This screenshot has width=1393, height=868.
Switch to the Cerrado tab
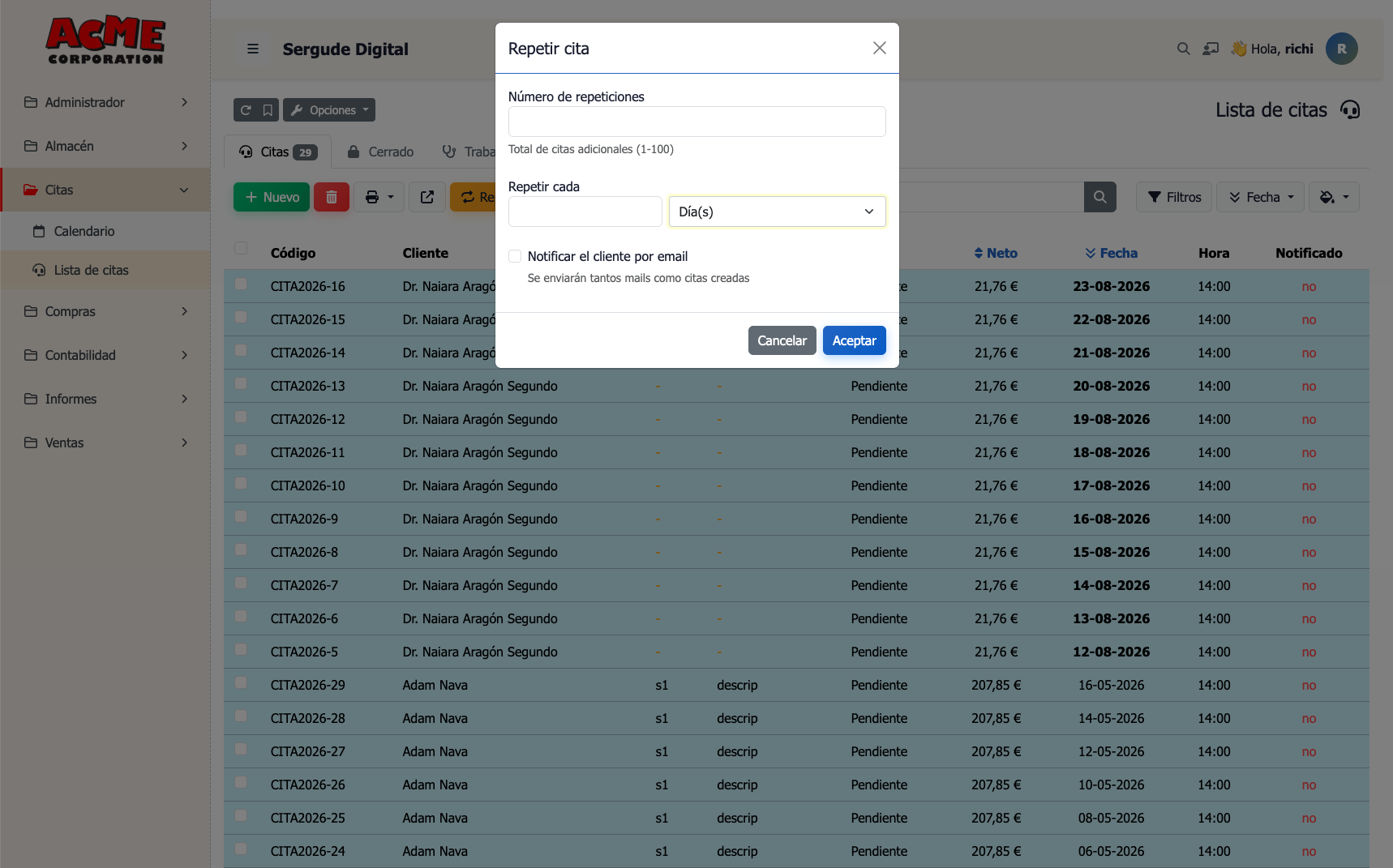pos(380,152)
